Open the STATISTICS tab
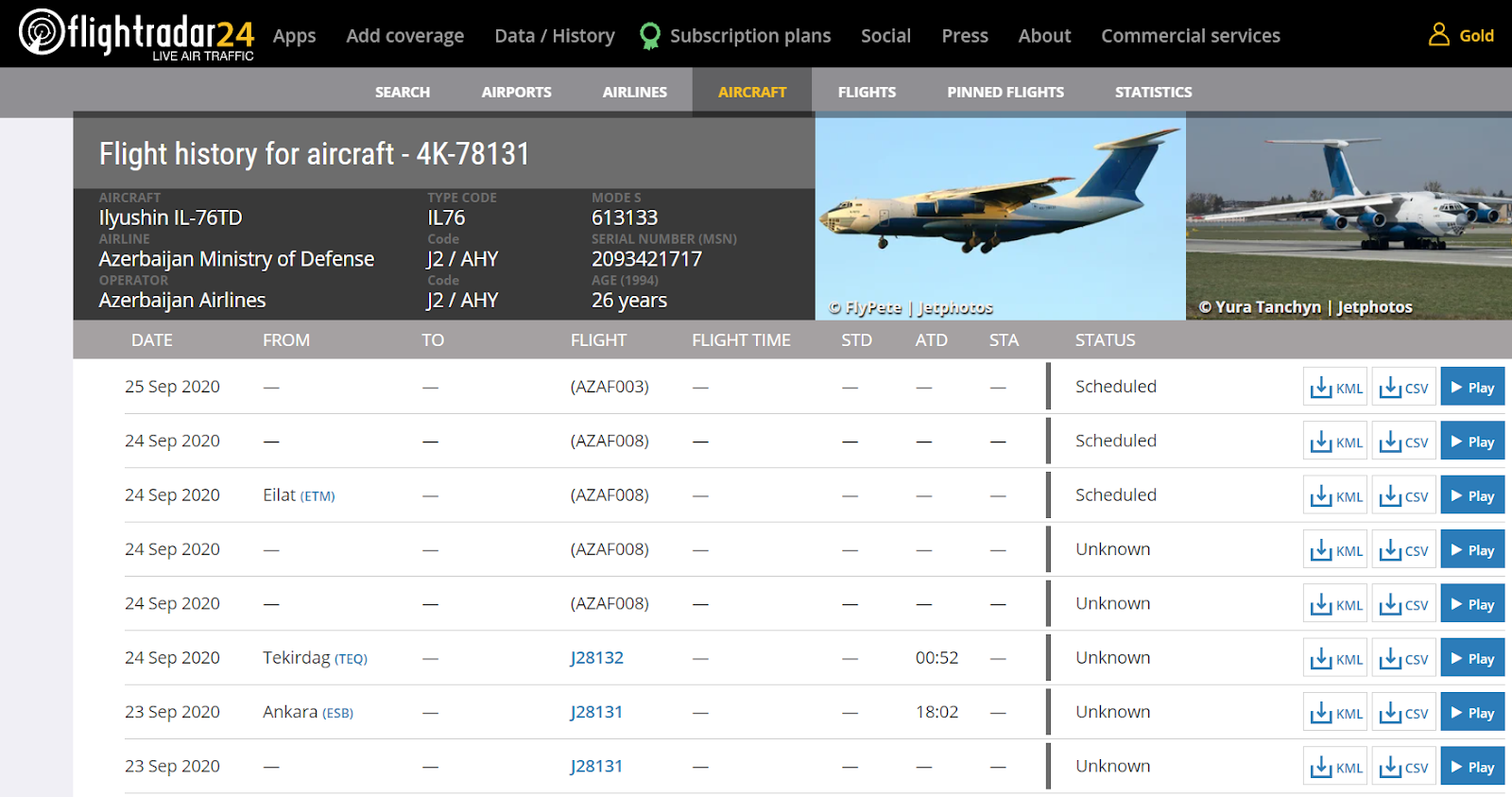1512x797 pixels. point(1153,92)
